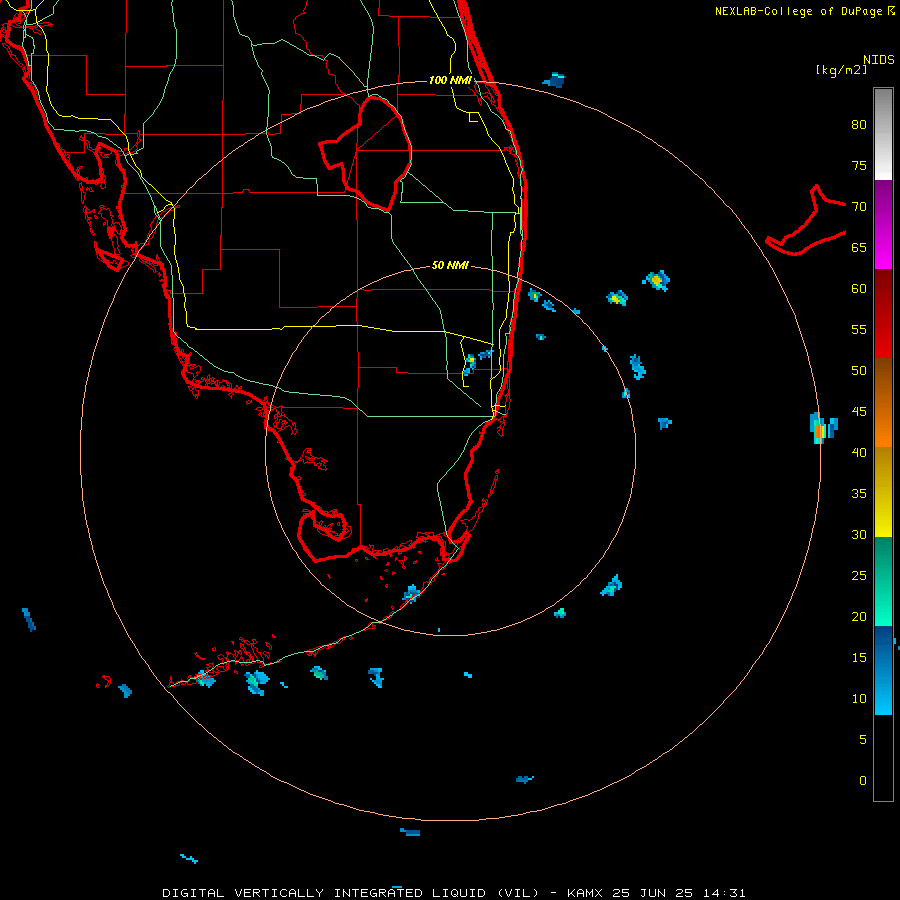
Task: Click the 80 value on the color scale
Action: click(859, 125)
